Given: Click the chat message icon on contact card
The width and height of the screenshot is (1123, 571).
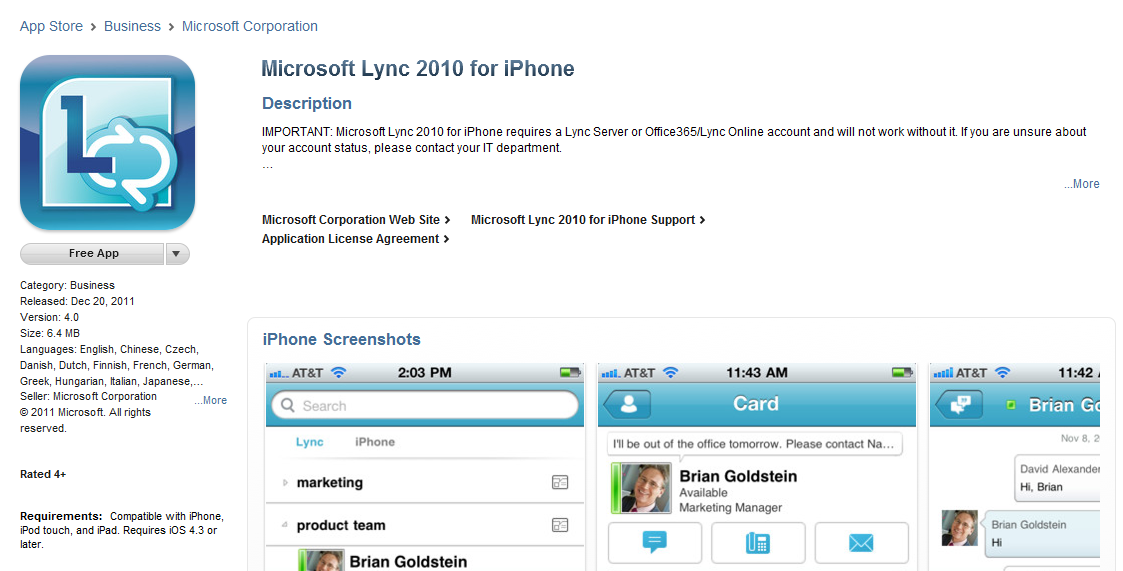Looking at the screenshot, I should click(655, 542).
